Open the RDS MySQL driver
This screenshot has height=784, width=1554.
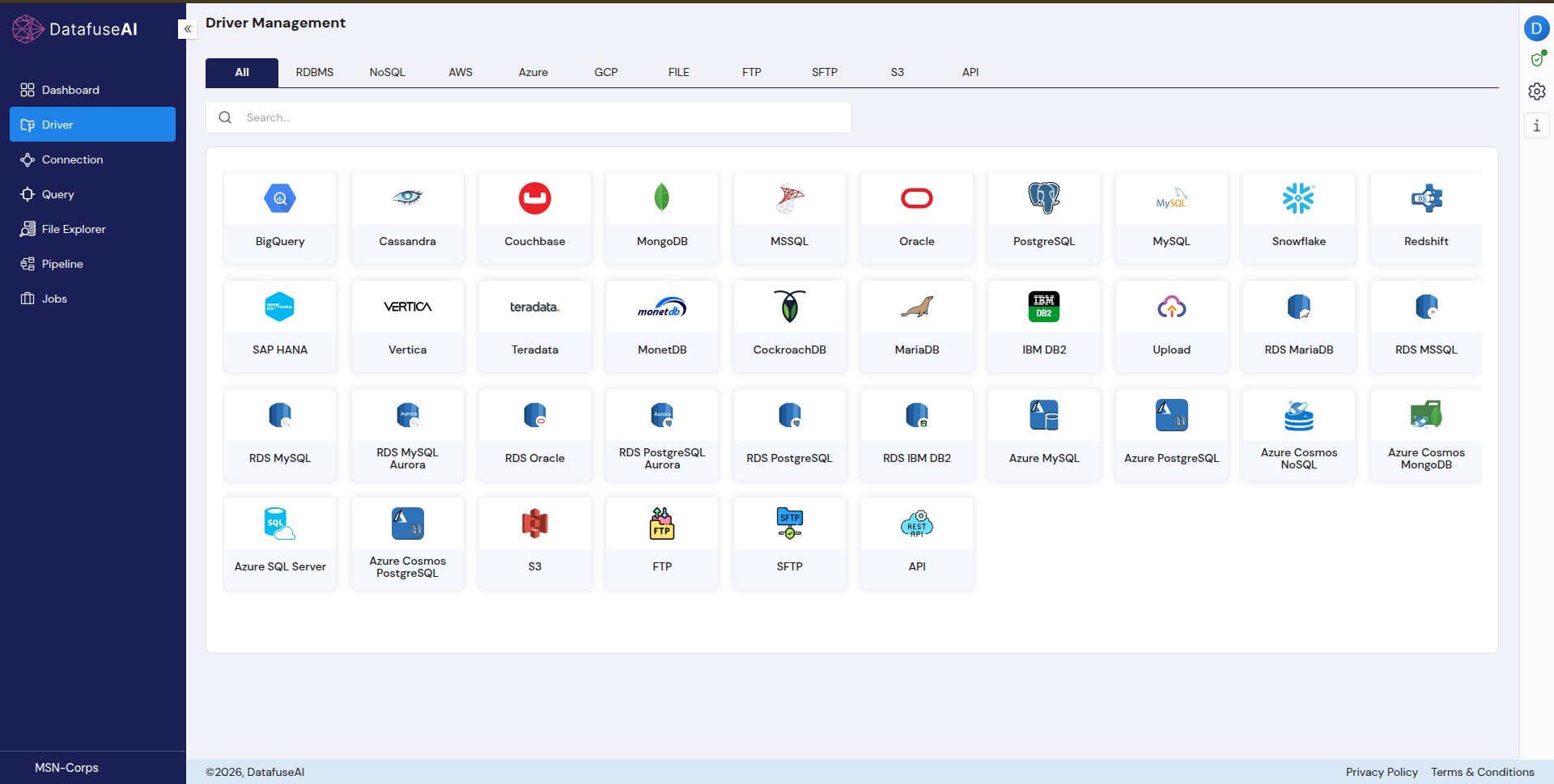point(280,435)
